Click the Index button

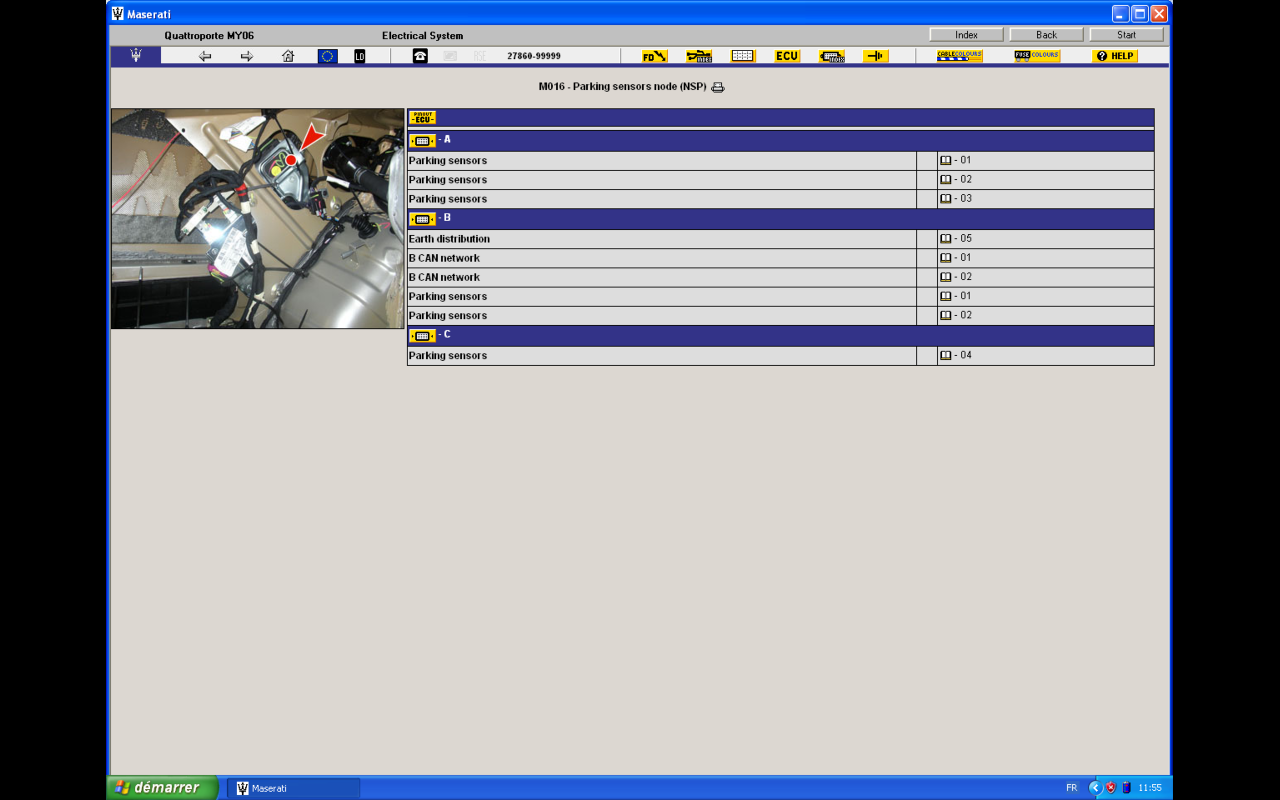pos(966,35)
